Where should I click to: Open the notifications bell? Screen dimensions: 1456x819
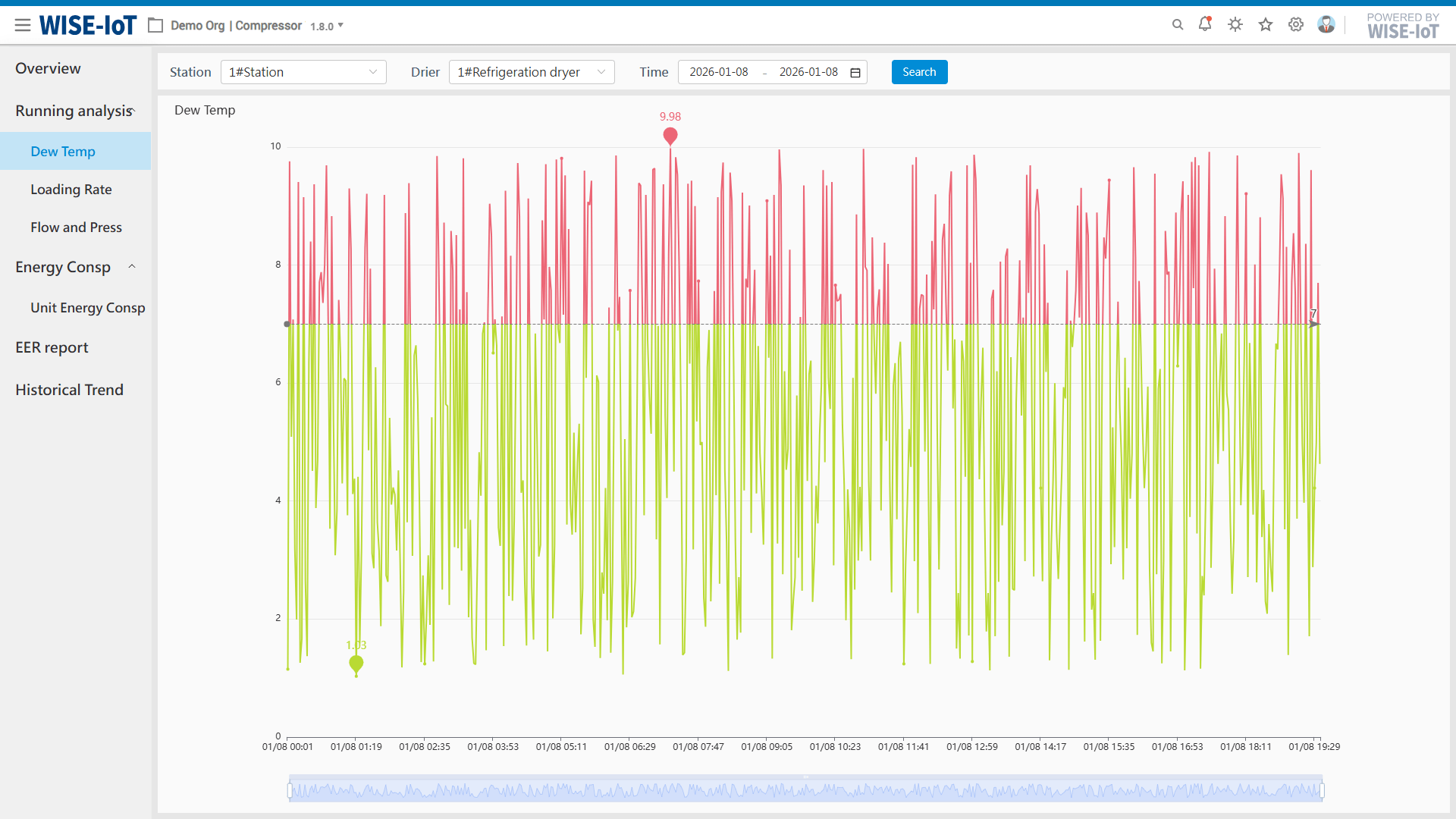pos(1205,24)
